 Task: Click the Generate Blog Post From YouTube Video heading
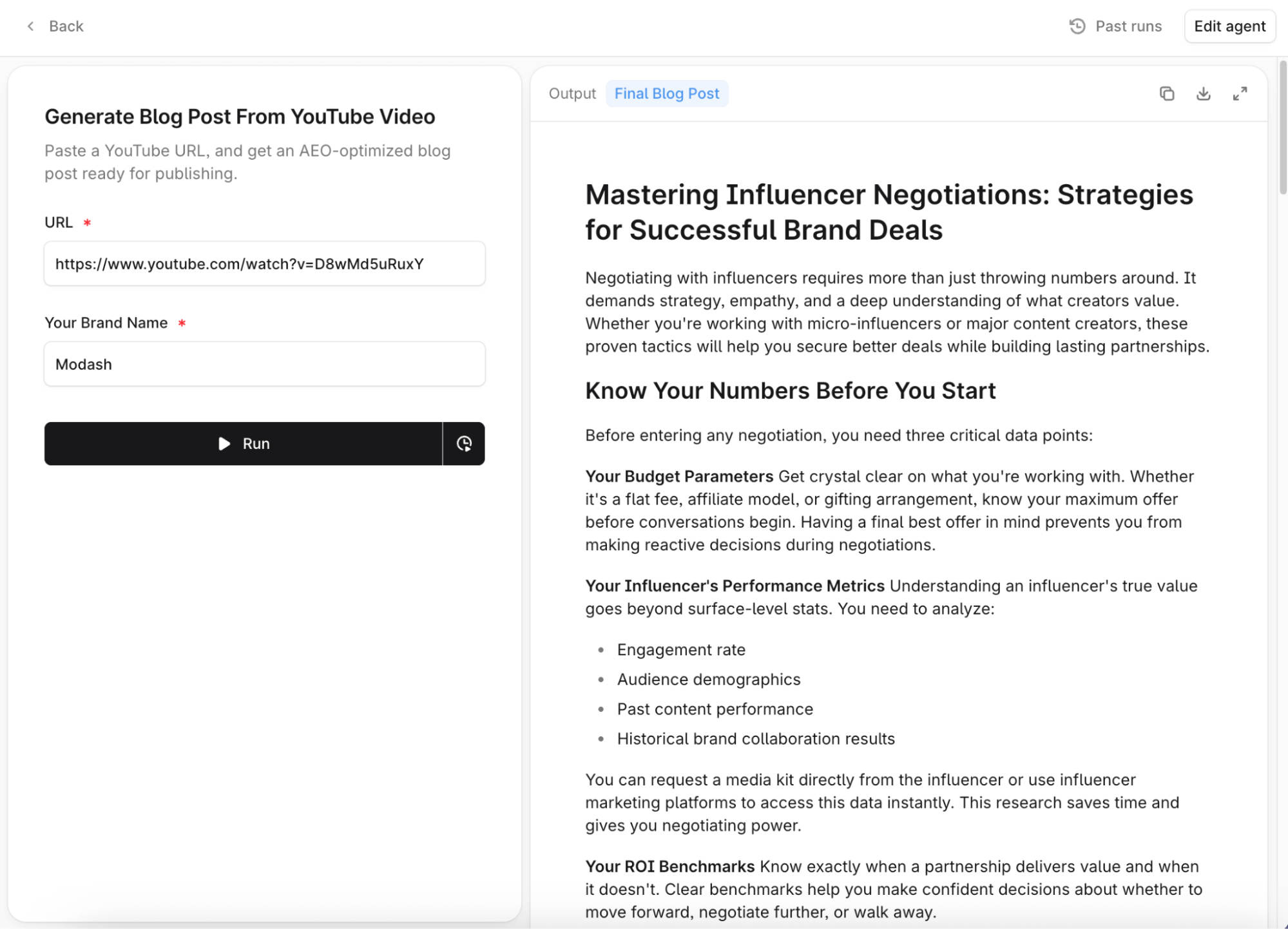240,117
